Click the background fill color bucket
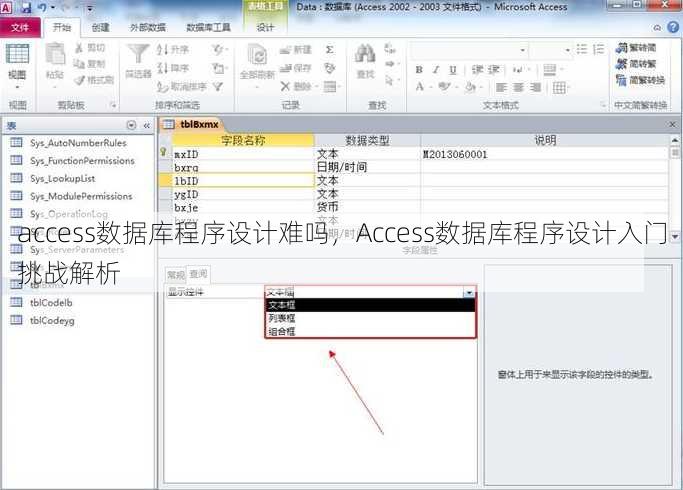Image resolution: width=683 pixels, height=490 pixels. [x=470, y=88]
